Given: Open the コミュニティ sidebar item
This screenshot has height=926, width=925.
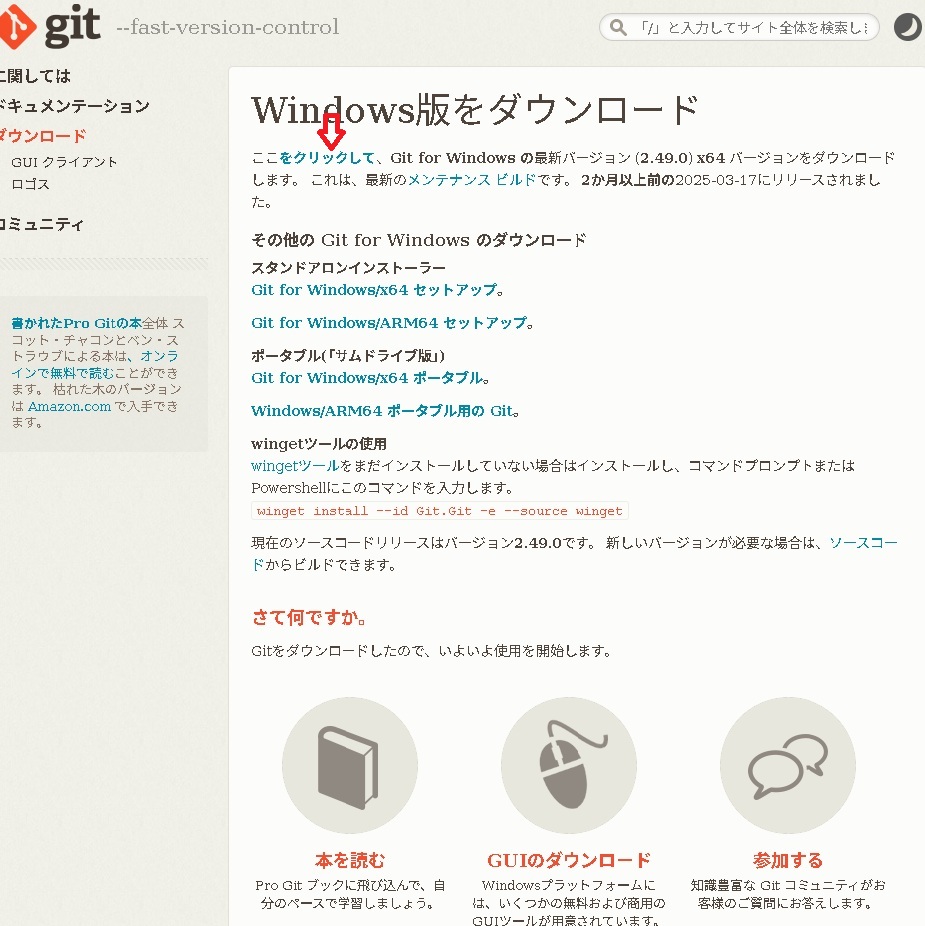Looking at the screenshot, I should [x=41, y=224].
